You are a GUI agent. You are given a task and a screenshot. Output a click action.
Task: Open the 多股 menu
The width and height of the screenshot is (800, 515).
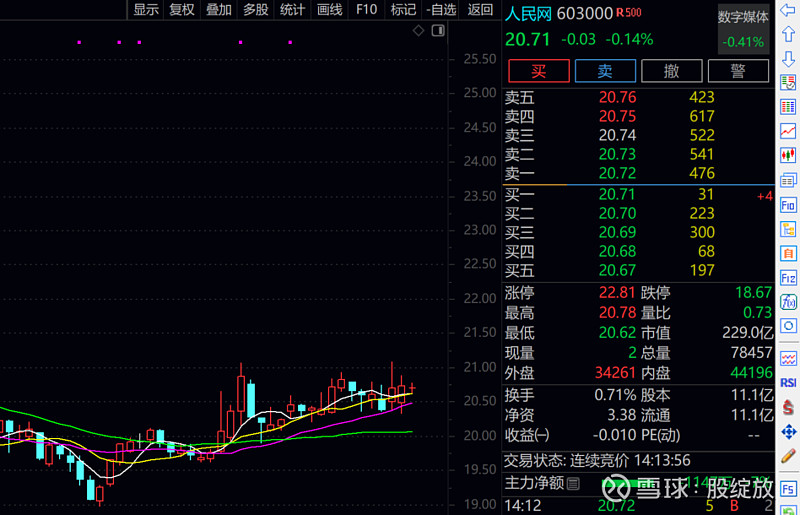(256, 10)
